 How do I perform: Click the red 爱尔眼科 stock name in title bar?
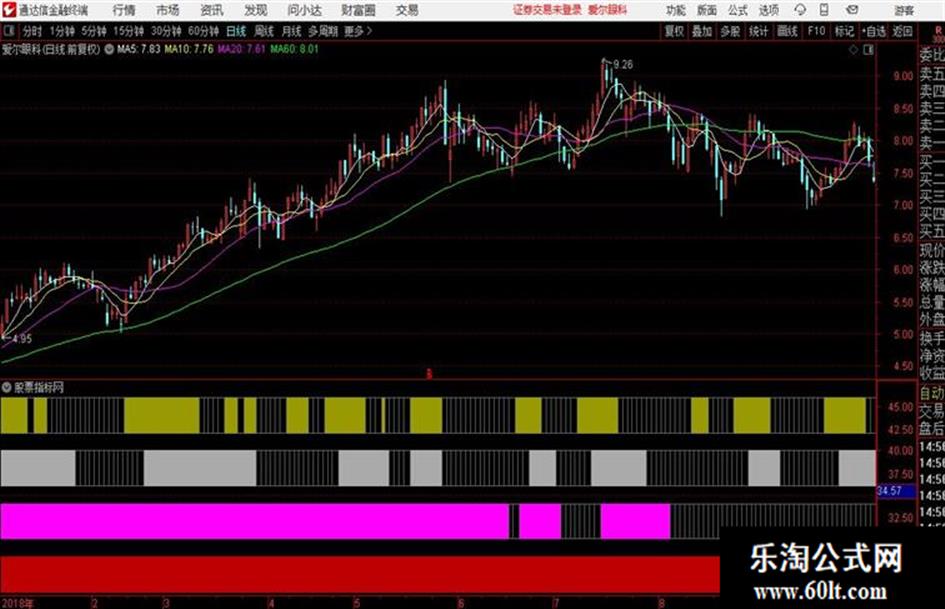[x=608, y=10]
